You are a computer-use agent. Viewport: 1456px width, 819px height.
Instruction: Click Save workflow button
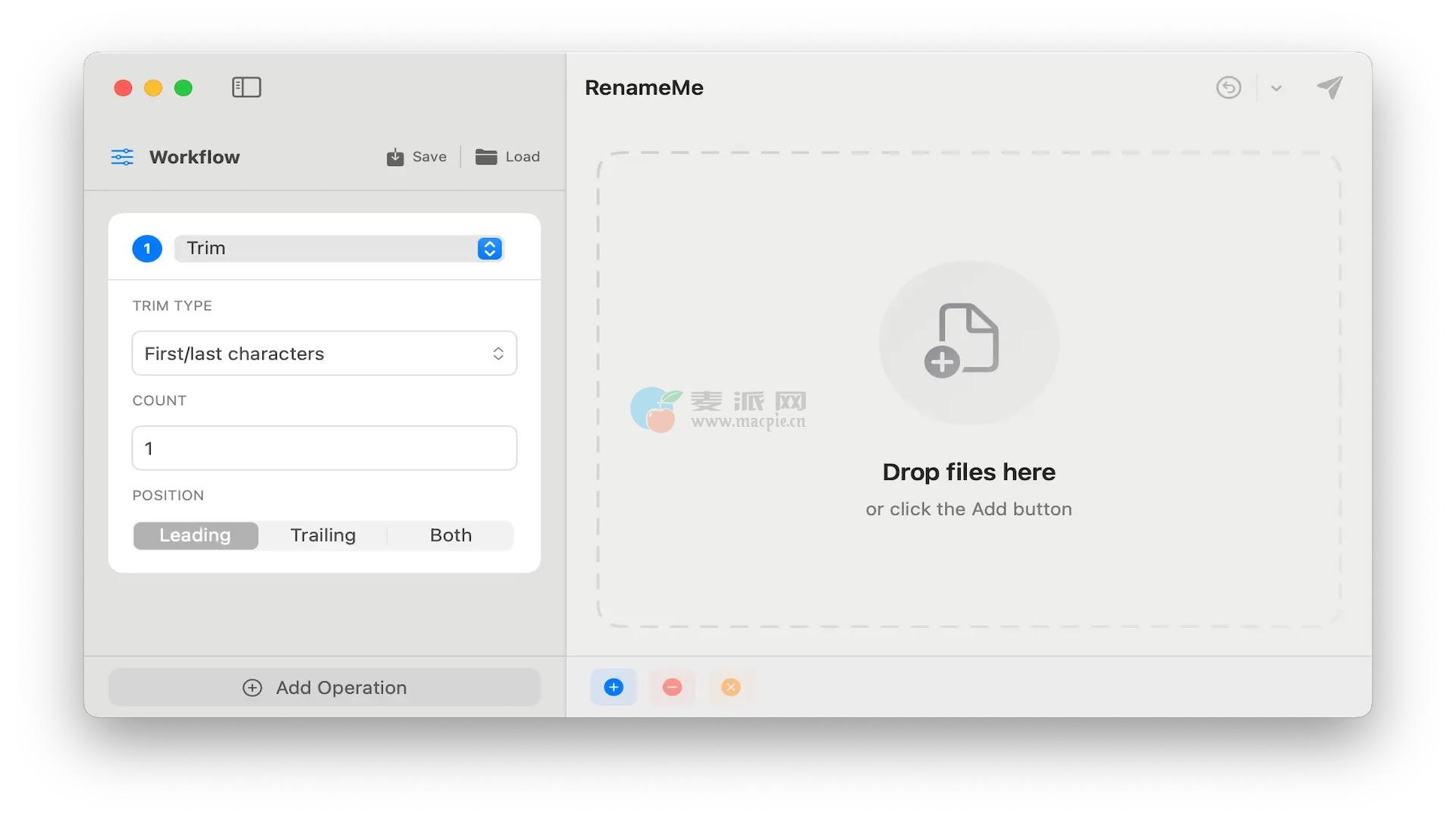click(416, 157)
